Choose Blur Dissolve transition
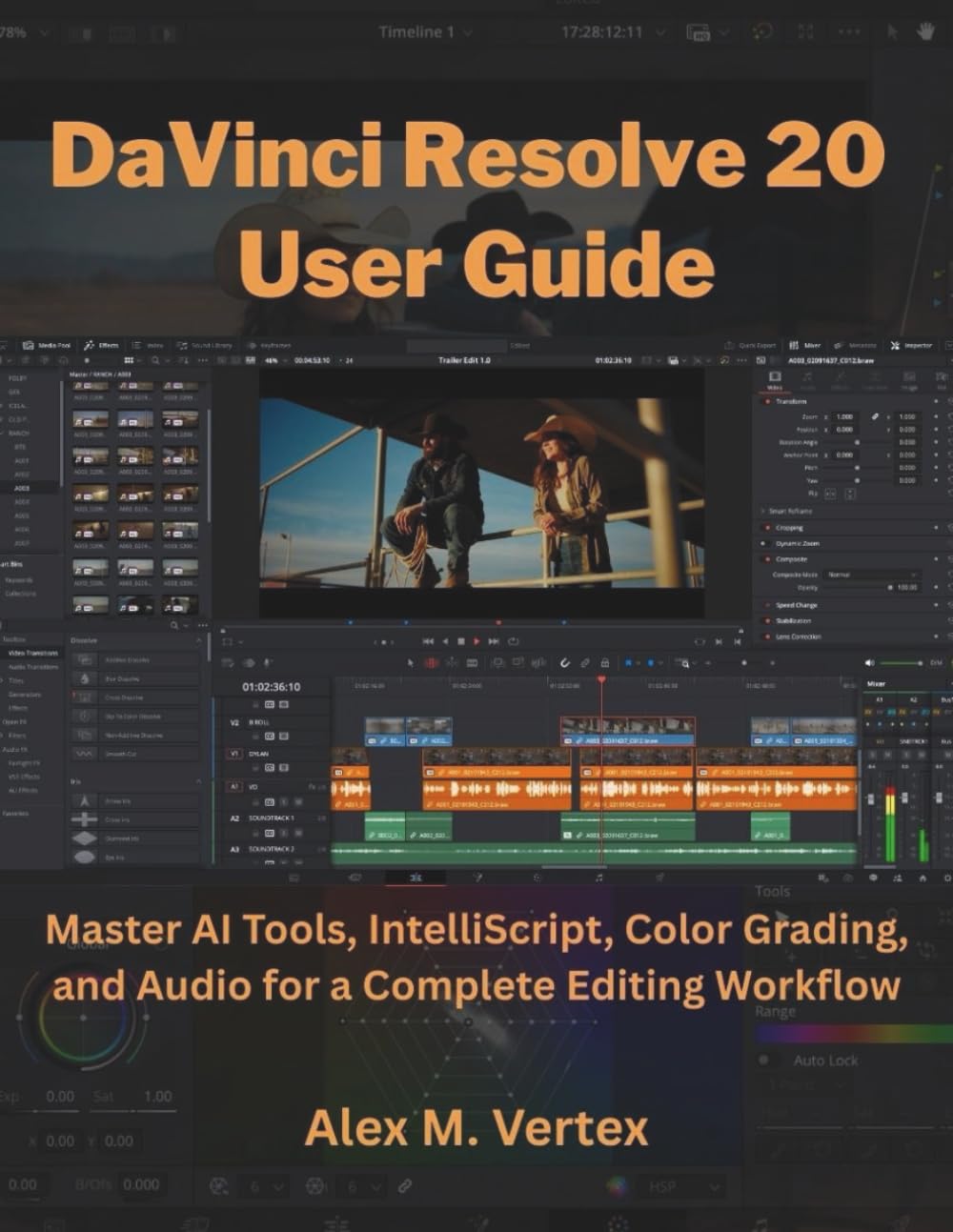Viewport: 953px width, 1232px height. [x=134, y=678]
